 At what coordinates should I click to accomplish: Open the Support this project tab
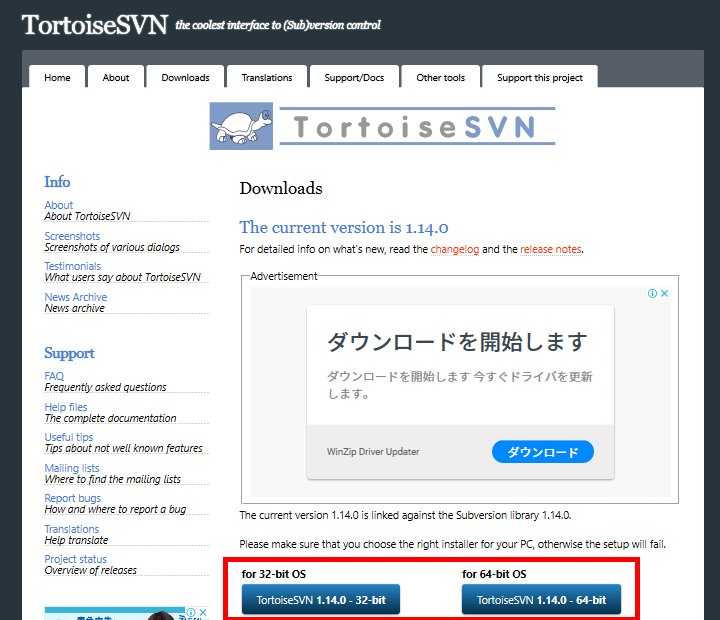[540, 77]
